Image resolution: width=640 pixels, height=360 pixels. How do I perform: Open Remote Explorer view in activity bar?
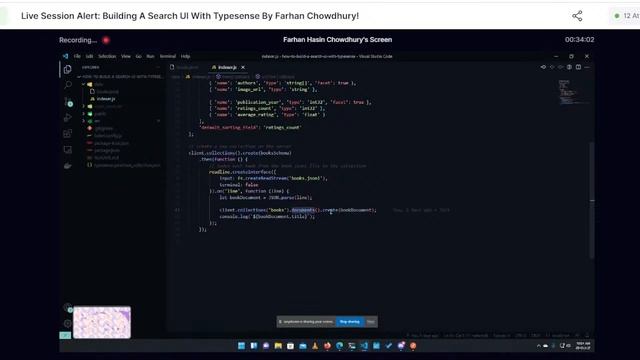click(x=68, y=150)
